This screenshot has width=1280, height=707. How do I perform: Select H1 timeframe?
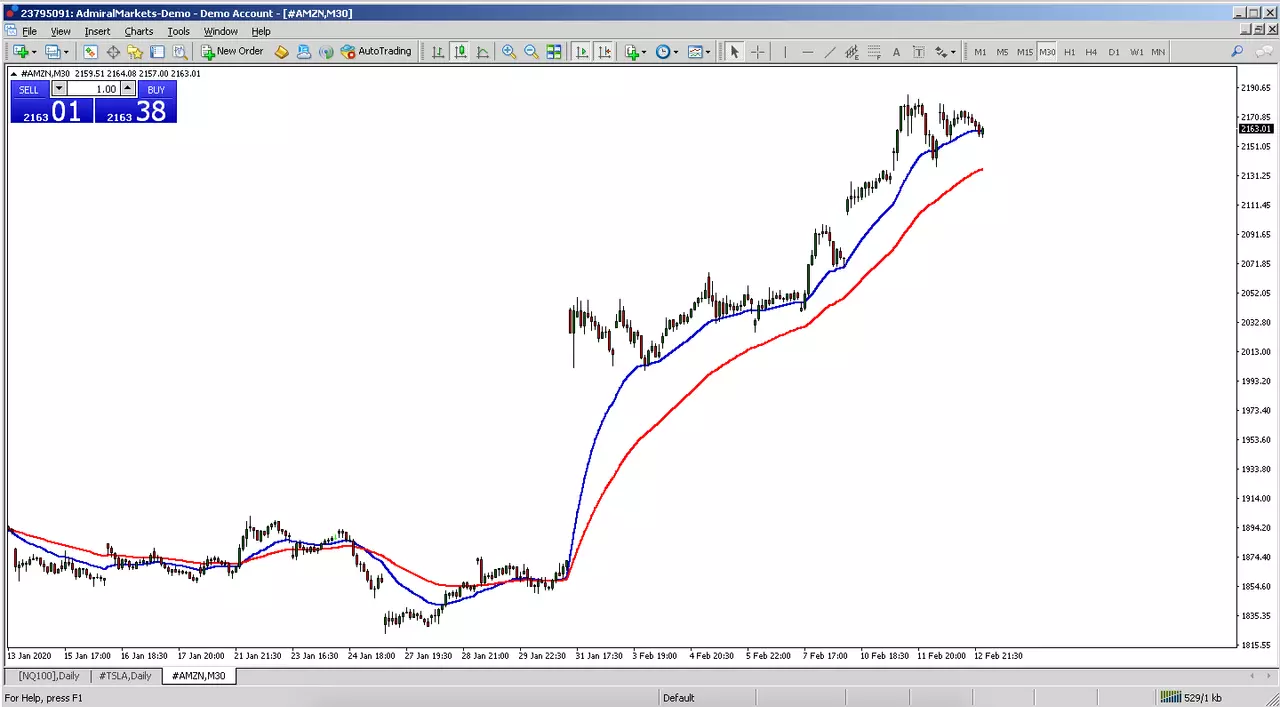click(1070, 52)
